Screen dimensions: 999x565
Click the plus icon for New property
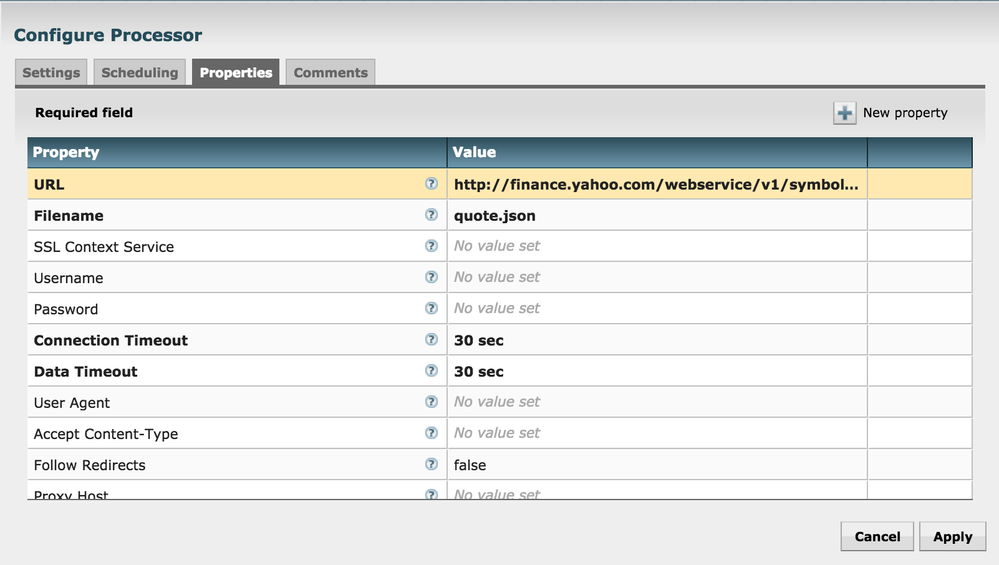point(845,113)
